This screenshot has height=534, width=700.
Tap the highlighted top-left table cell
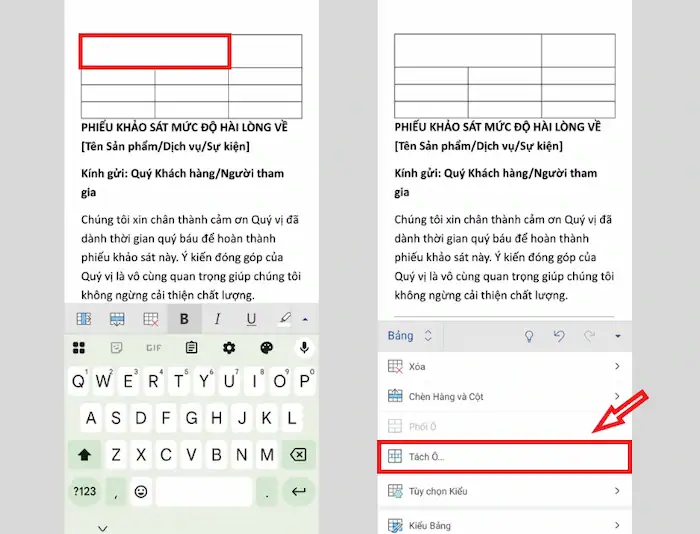155,52
